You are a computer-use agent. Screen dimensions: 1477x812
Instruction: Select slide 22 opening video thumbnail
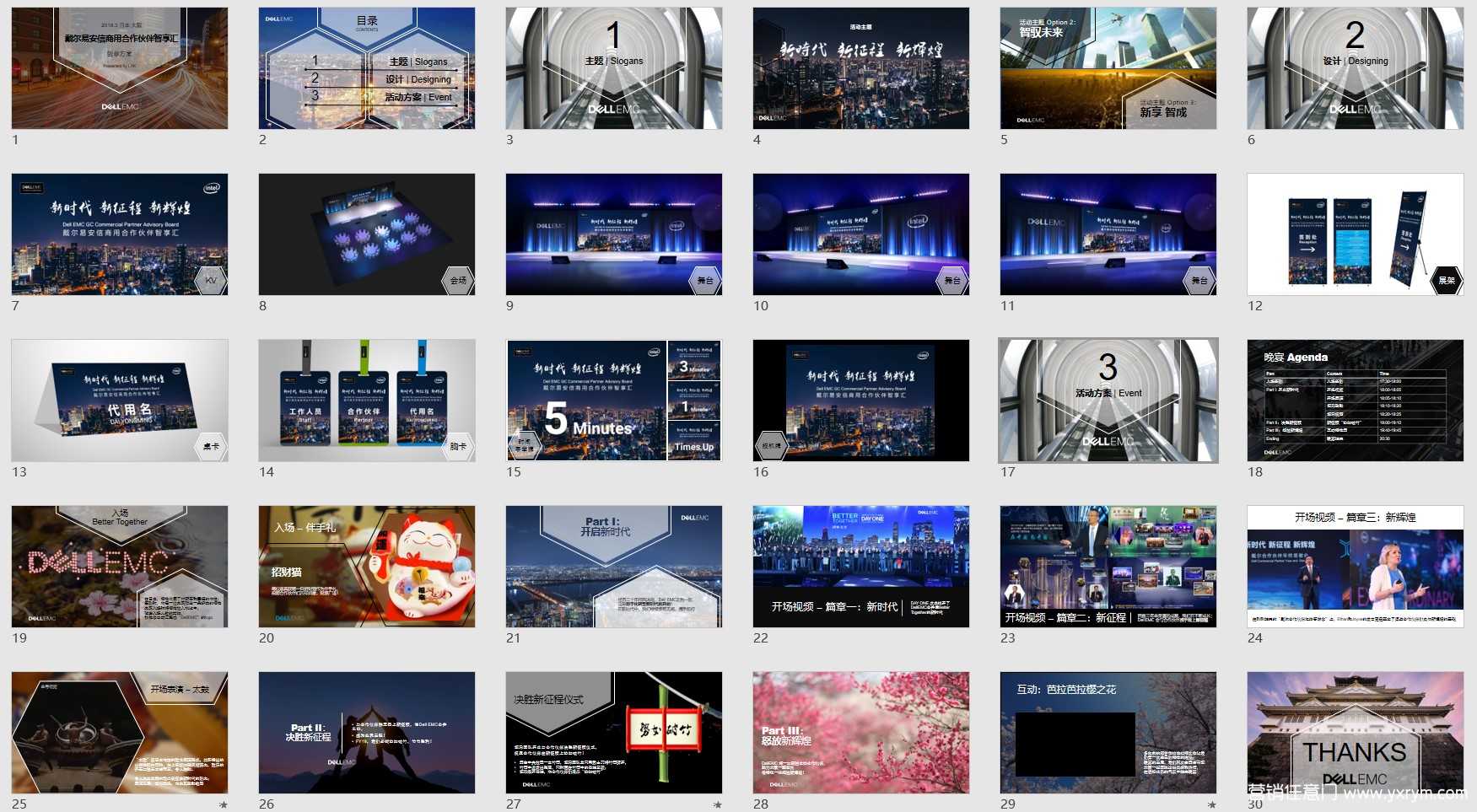[x=861, y=567]
